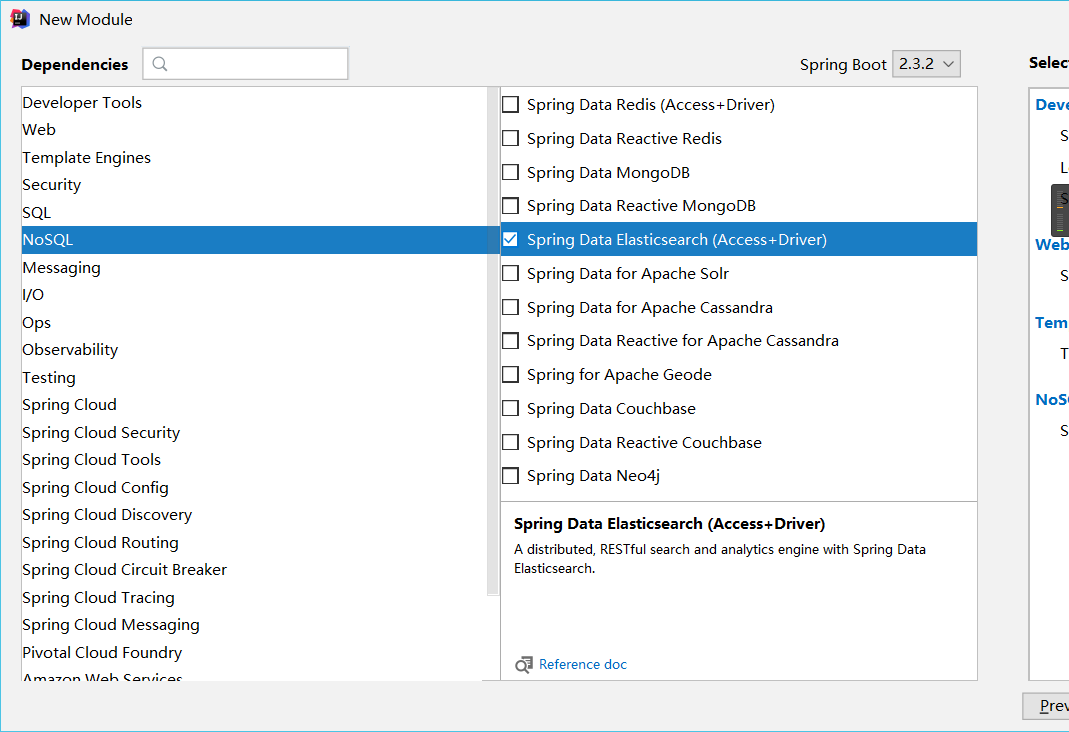Click the IntelliJ IDEA logo in the title bar
Viewport: 1069px width, 732px height.
[x=20, y=19]
